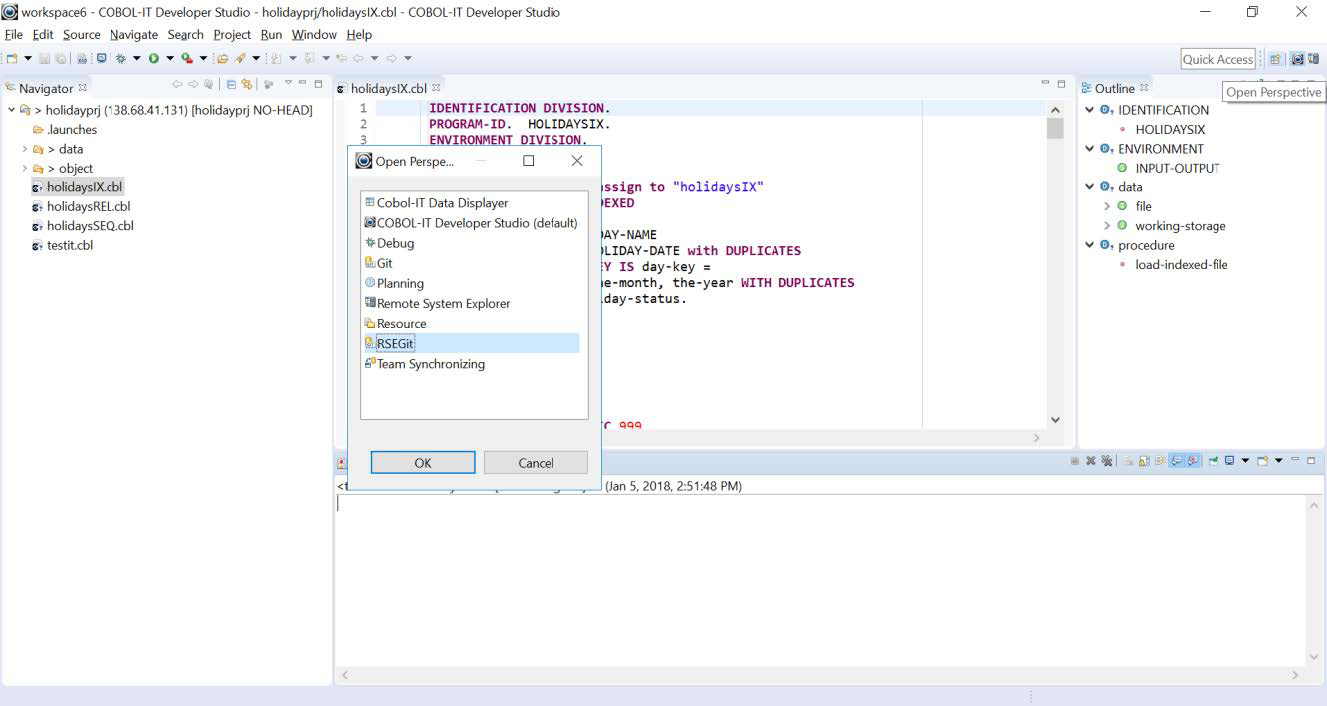Toggle Link with Editor in Navigator
The height and width of the screenshot is (706, 1327).
pos(246,86)
